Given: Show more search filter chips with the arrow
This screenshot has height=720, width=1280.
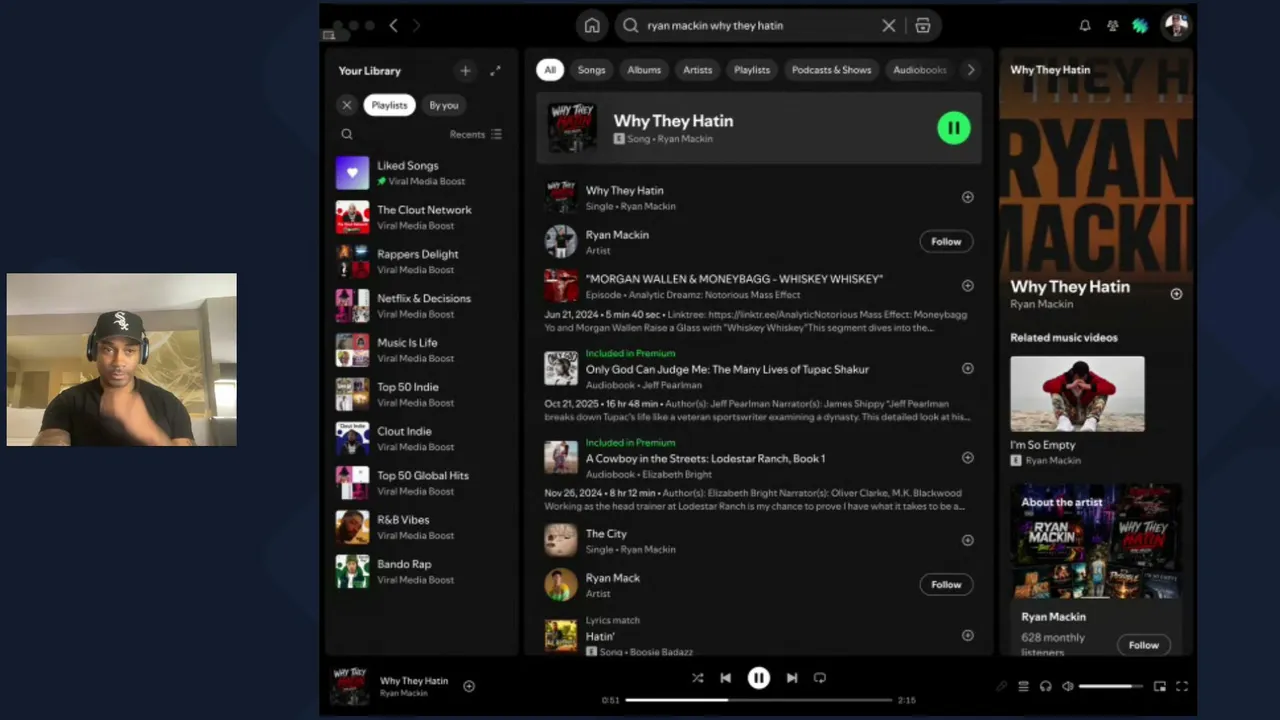Looking at the screenshot, I should tap(970, 70).
